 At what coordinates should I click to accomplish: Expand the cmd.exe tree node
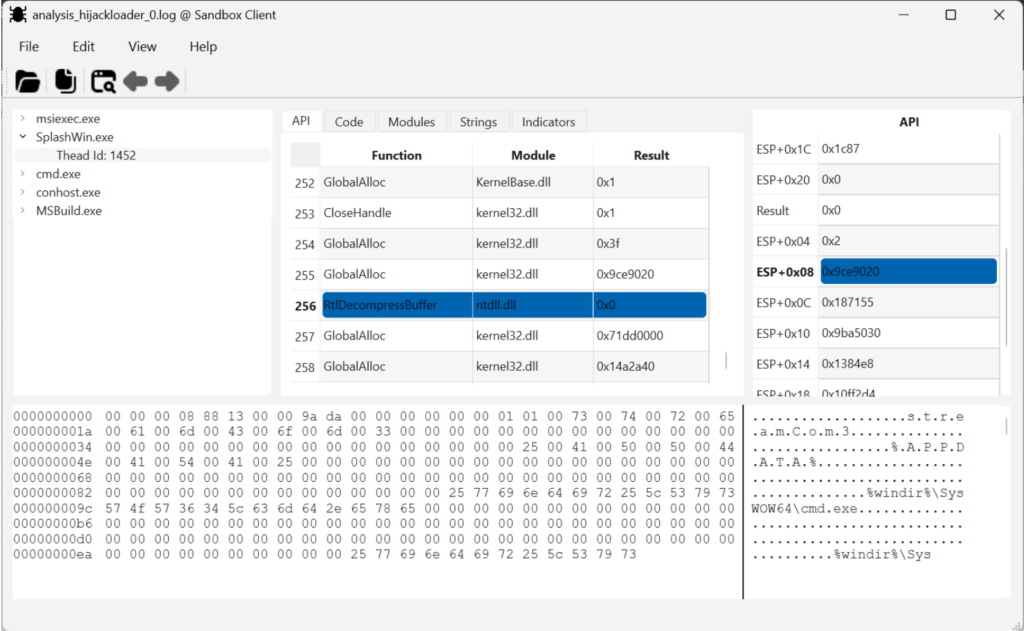point(23,174)
